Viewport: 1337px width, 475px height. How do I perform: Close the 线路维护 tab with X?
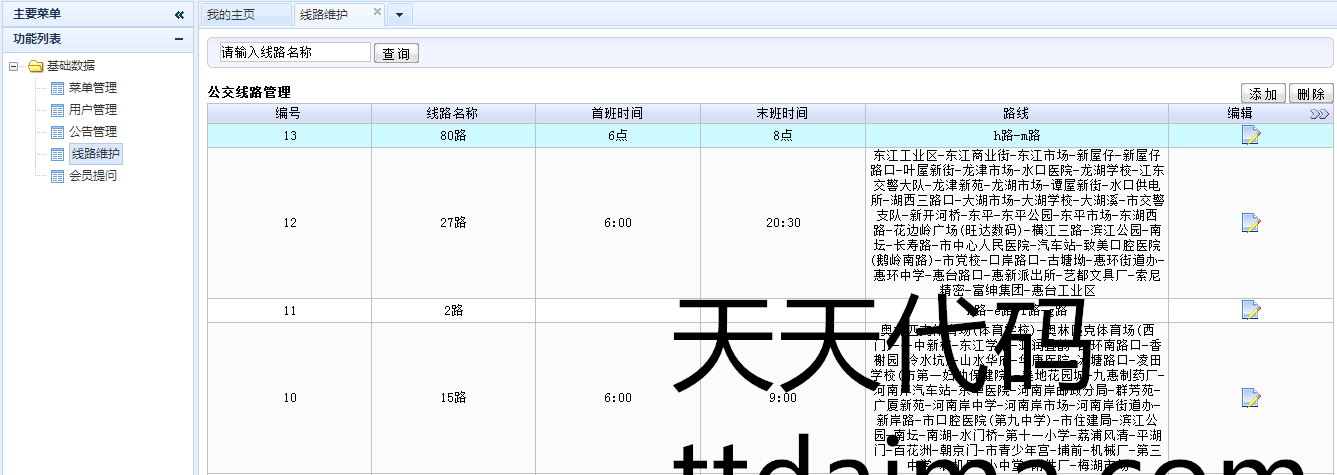pyautogui.click(x=377, y=12)
